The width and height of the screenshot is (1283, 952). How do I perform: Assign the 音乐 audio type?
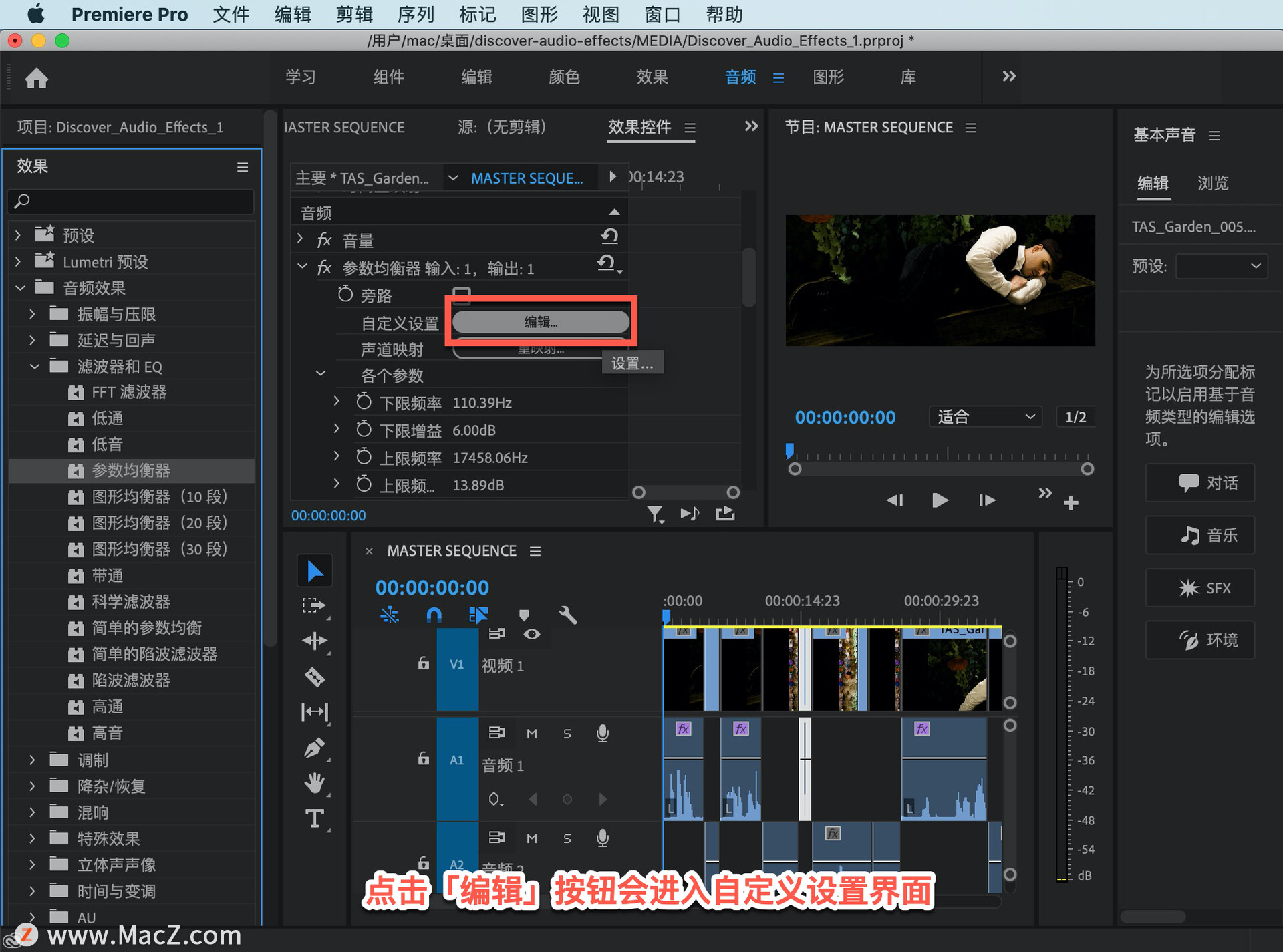[1200, 535]
